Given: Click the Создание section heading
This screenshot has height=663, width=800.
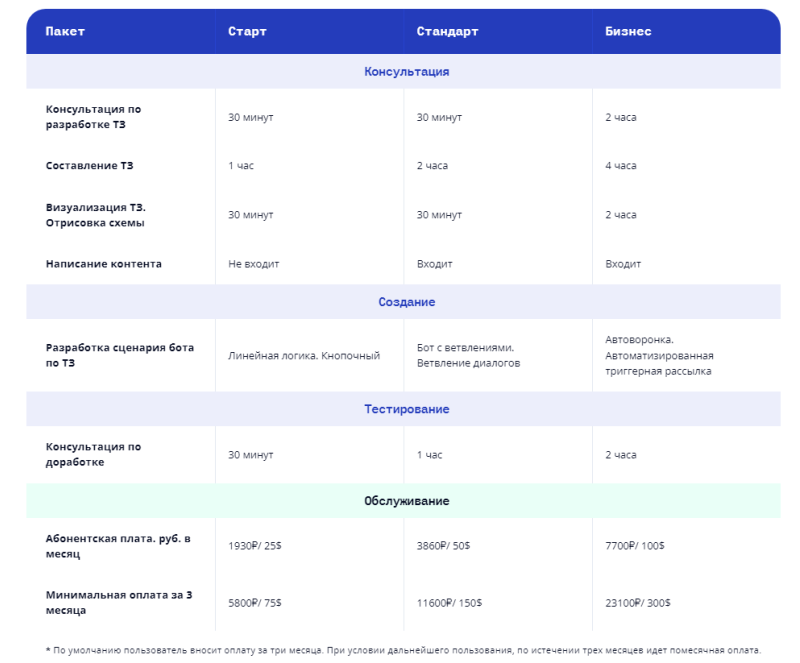Looking at the screenshot, I should (407, 302).
